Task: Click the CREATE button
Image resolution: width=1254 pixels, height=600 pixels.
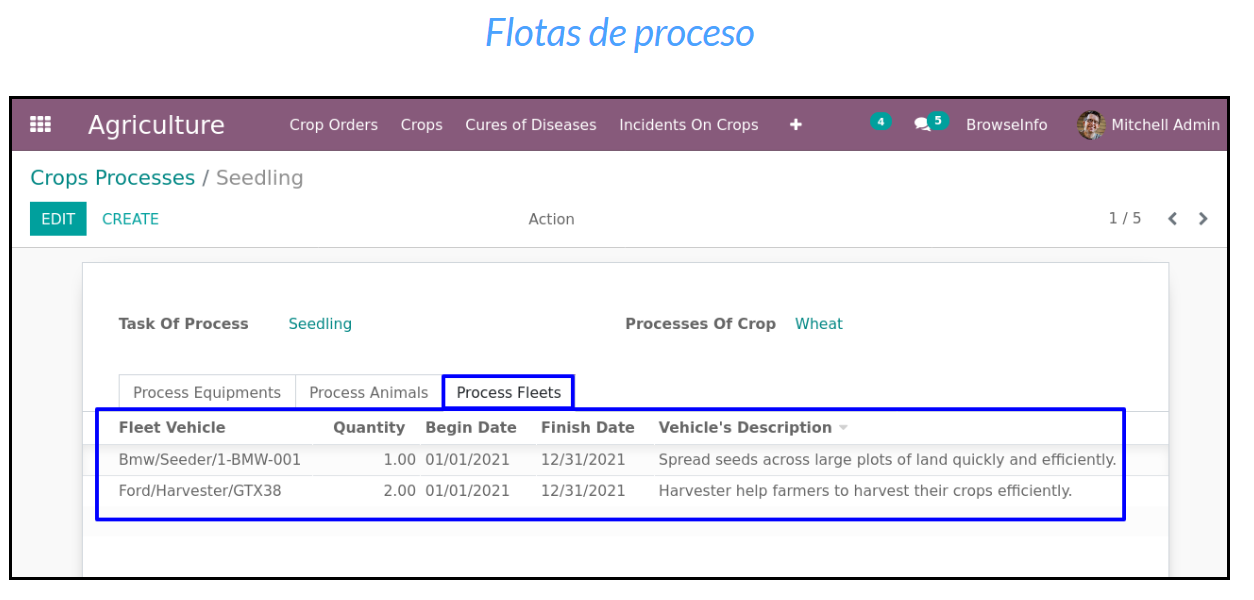Action: 130,219
